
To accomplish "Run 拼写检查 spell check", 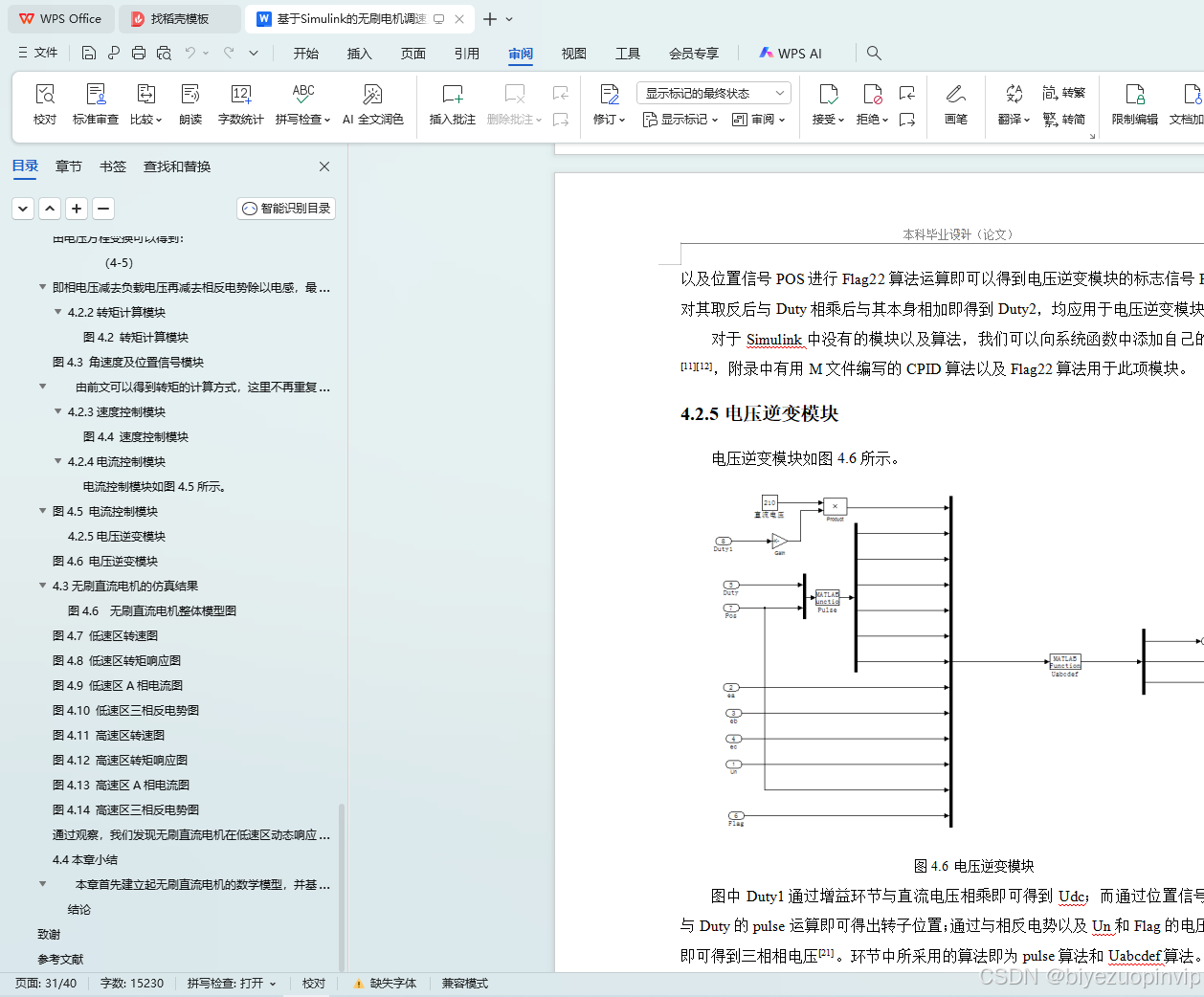I will pos(302,104).
